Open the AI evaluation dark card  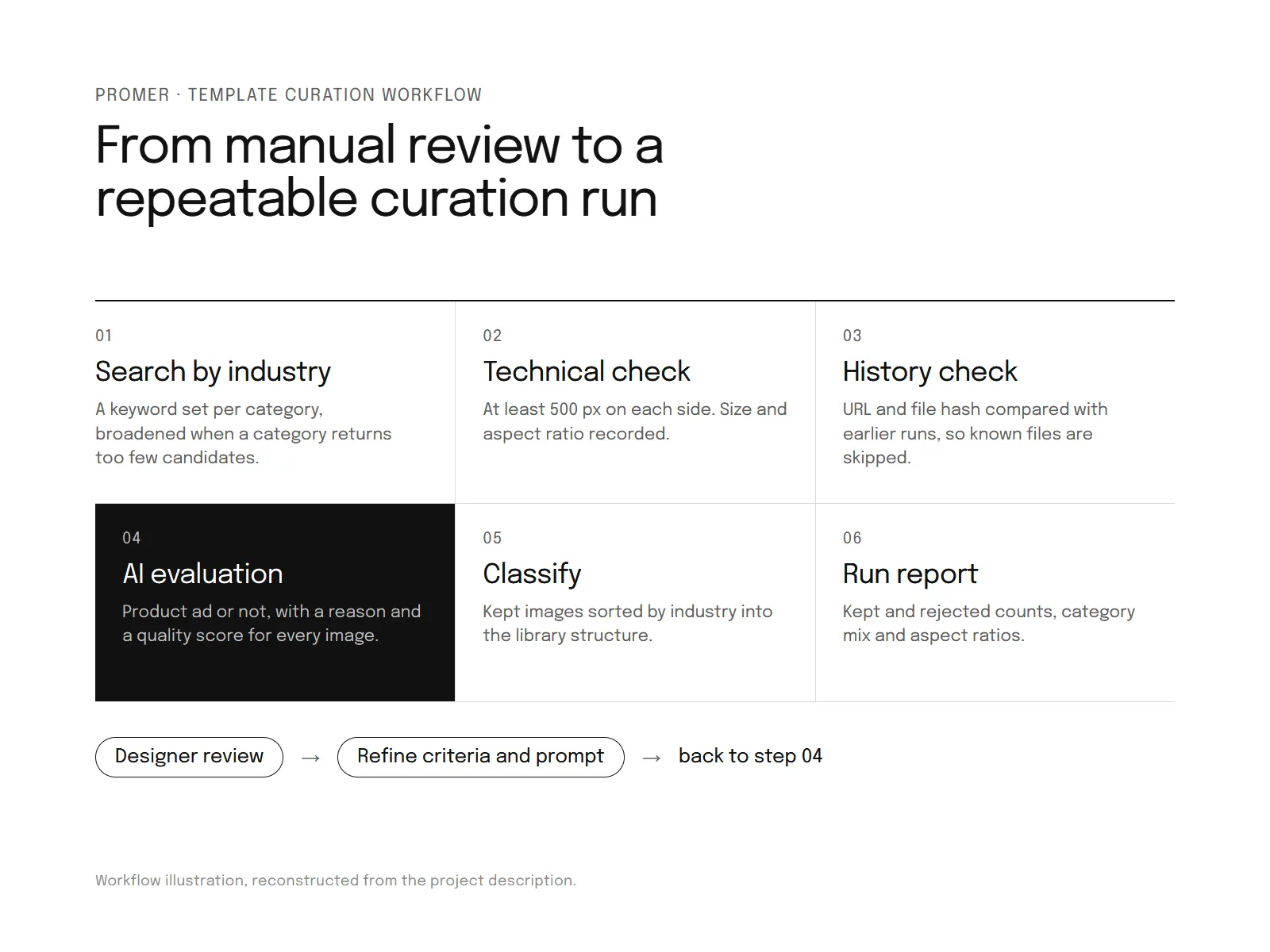coord(275,602)
